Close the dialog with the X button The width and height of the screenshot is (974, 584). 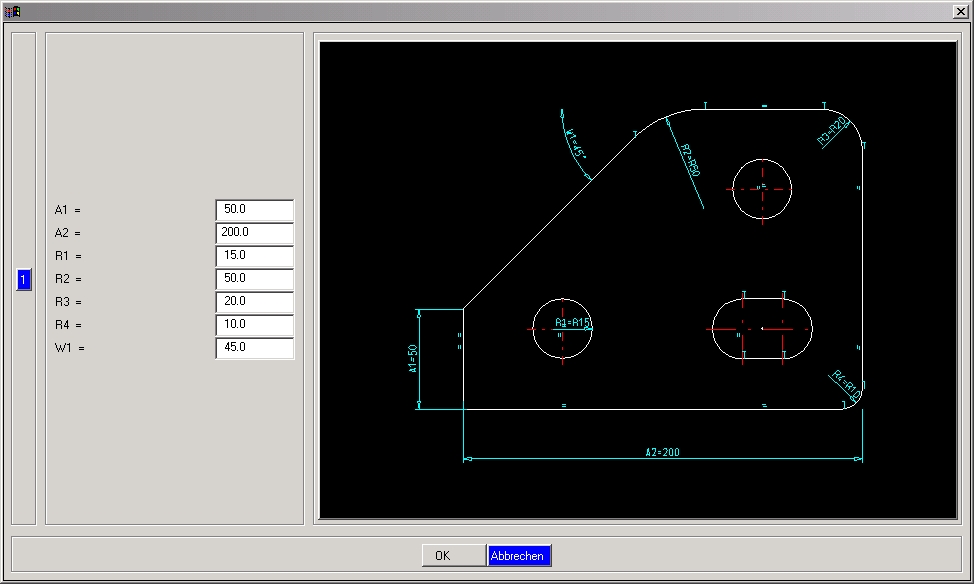(960, 12)
